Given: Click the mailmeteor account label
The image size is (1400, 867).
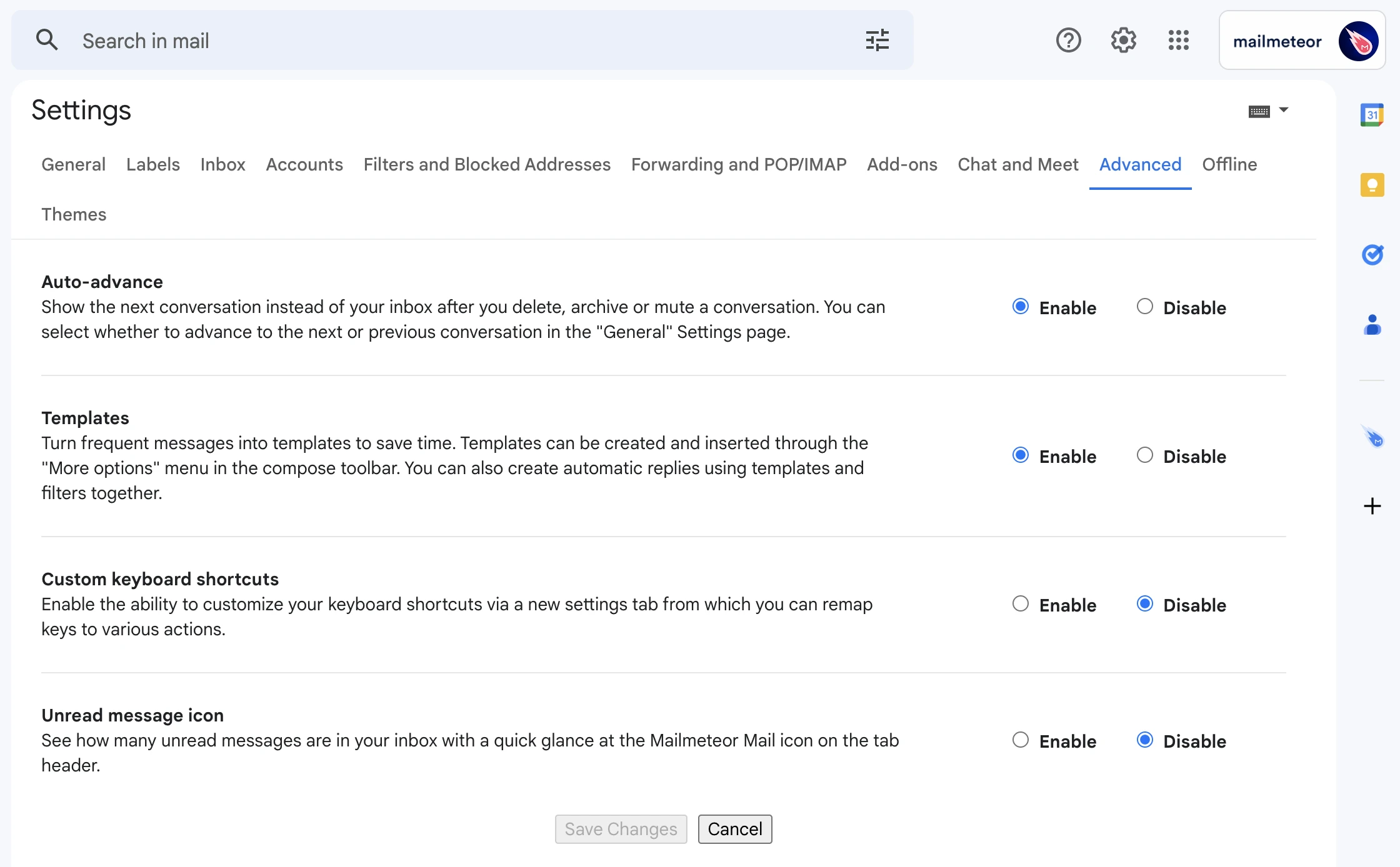Looking at the screenshot, I should tap(1277, 42).
